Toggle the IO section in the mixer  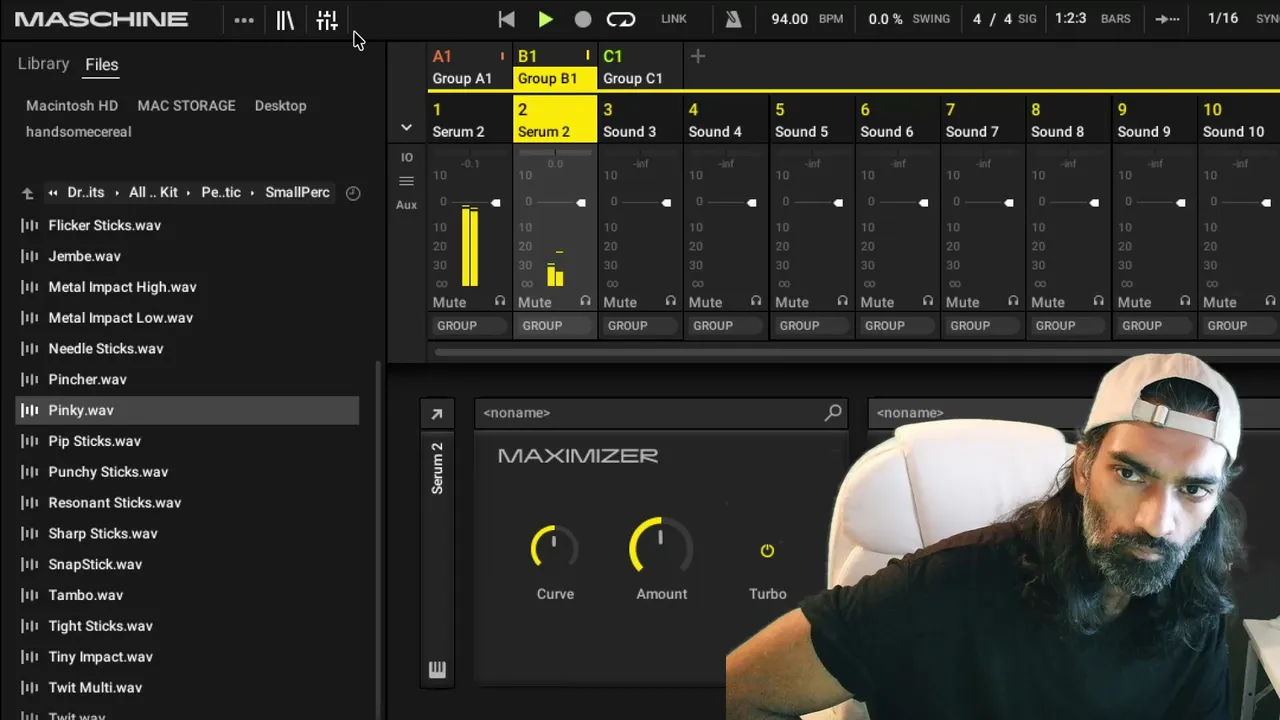coord(406,157)
